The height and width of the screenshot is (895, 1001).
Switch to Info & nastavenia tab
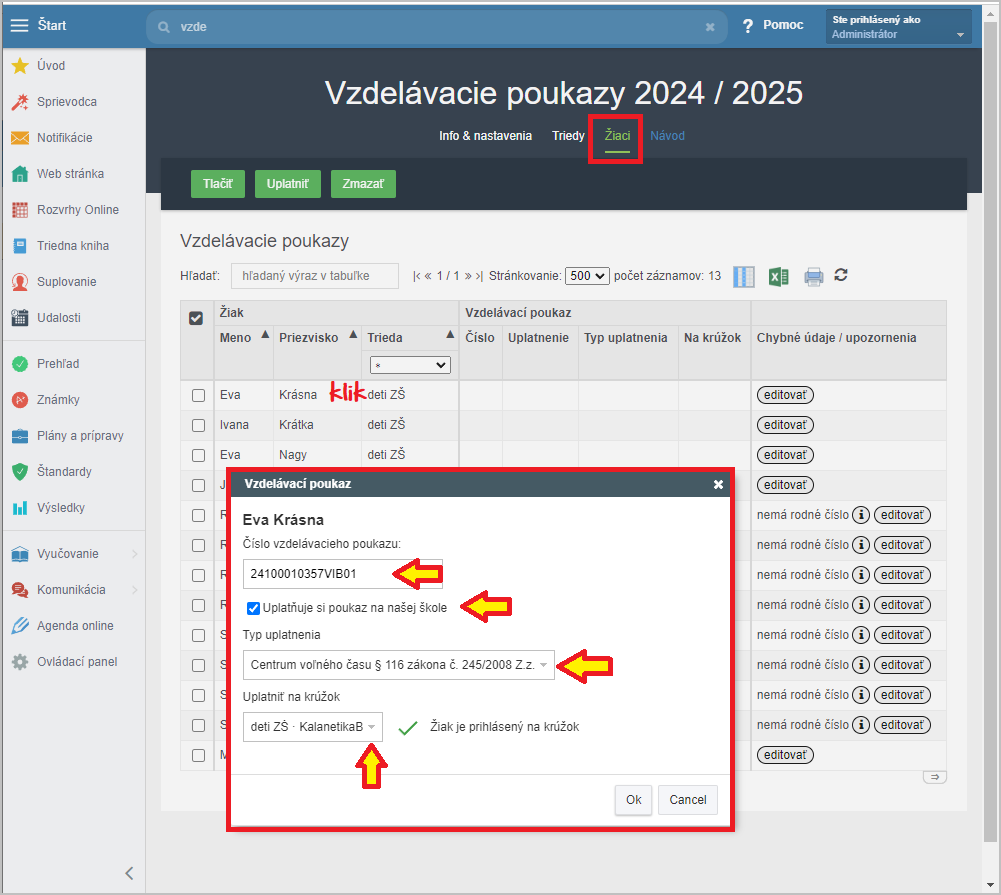(x=485, y=136)
